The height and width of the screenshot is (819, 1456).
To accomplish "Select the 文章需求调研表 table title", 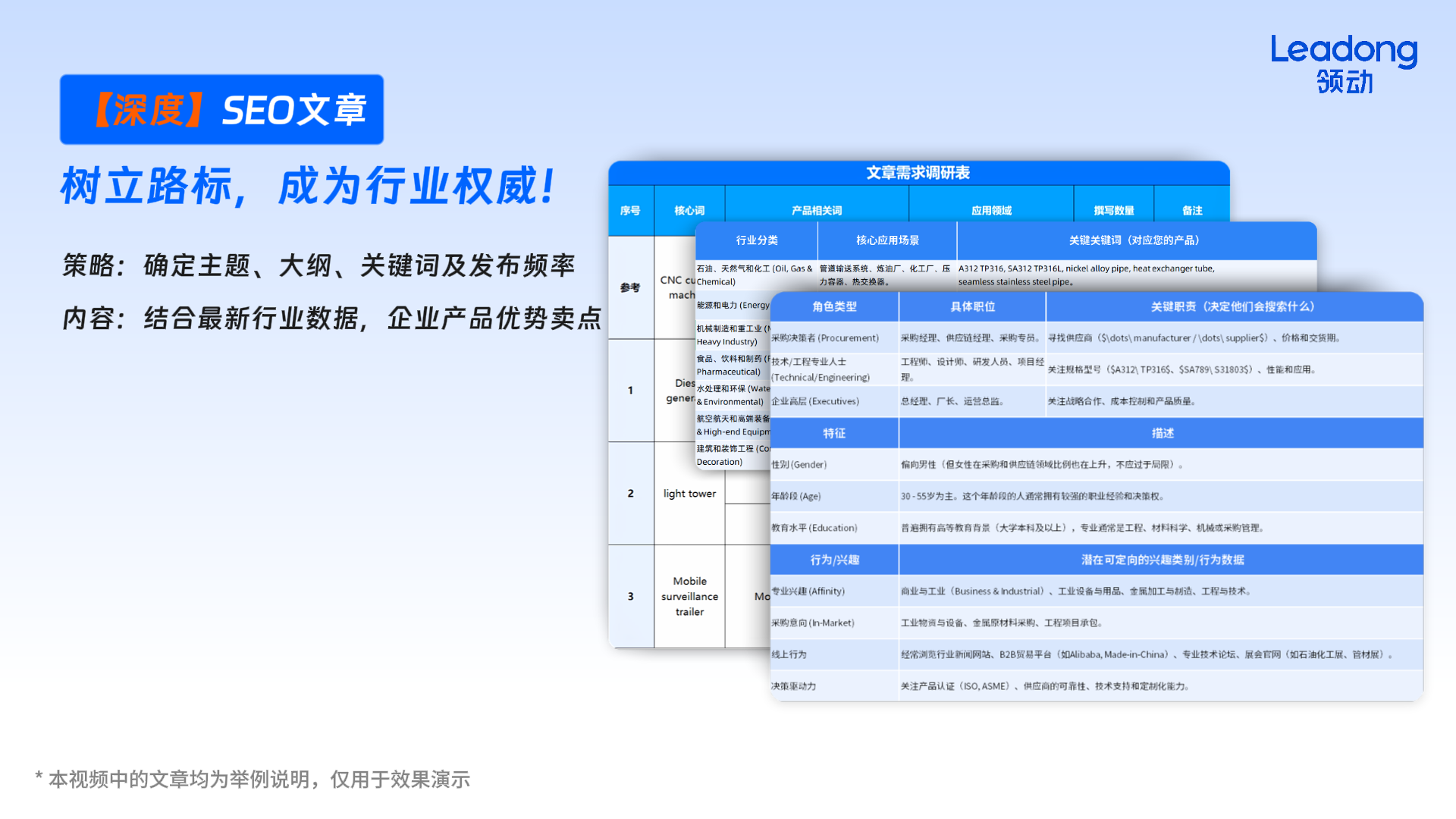I will (x=919, y=172).
